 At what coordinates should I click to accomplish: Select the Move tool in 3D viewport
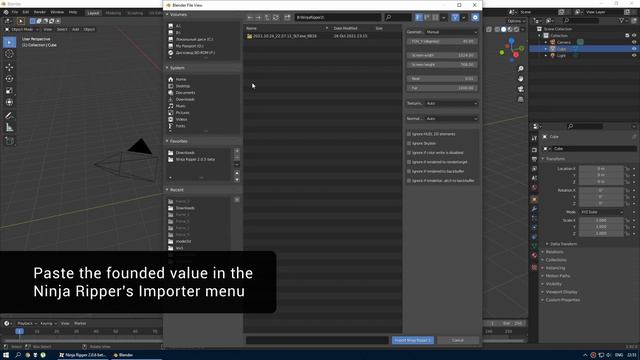(9, 67)
